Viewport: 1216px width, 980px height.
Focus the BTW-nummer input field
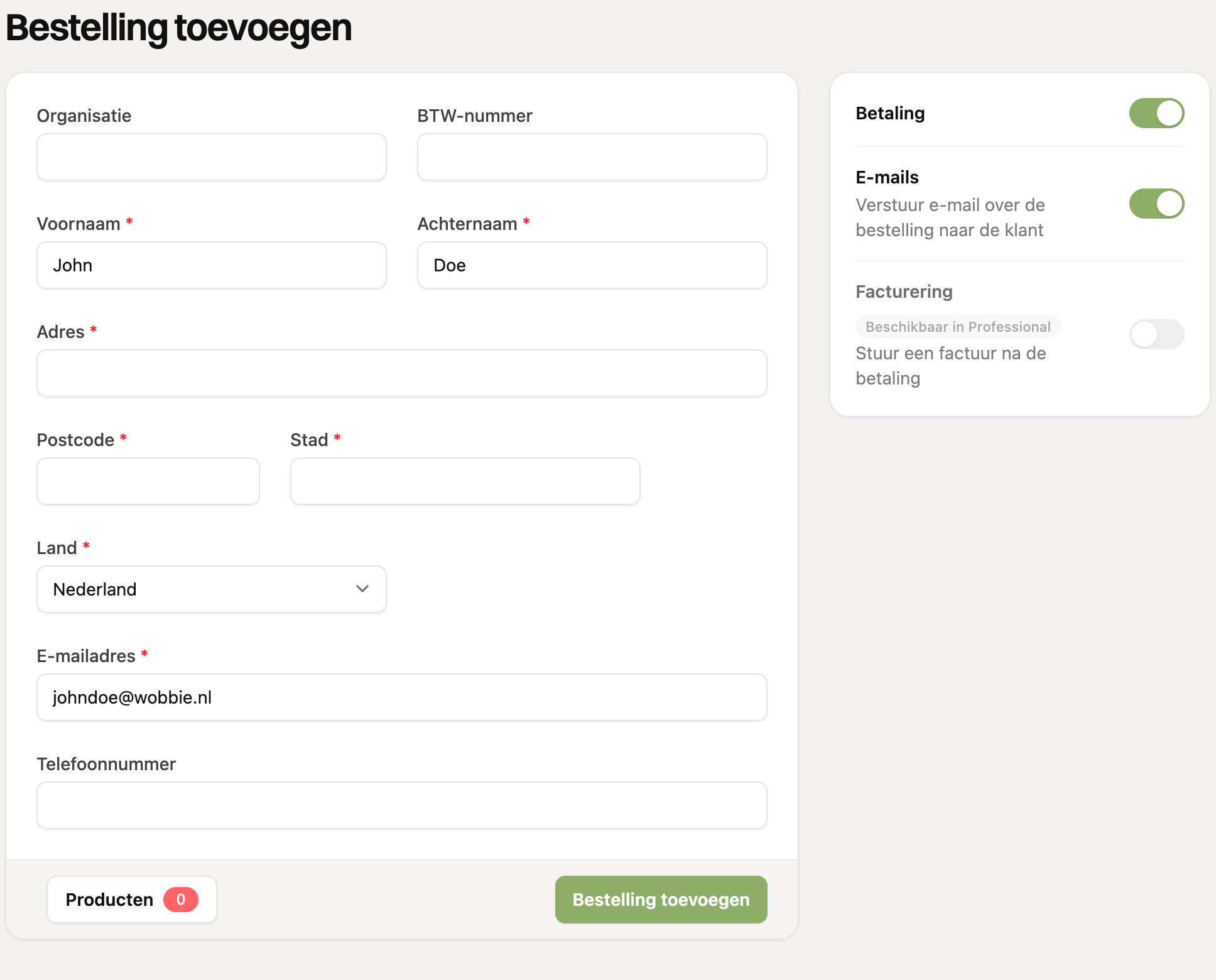click(592, 157)
